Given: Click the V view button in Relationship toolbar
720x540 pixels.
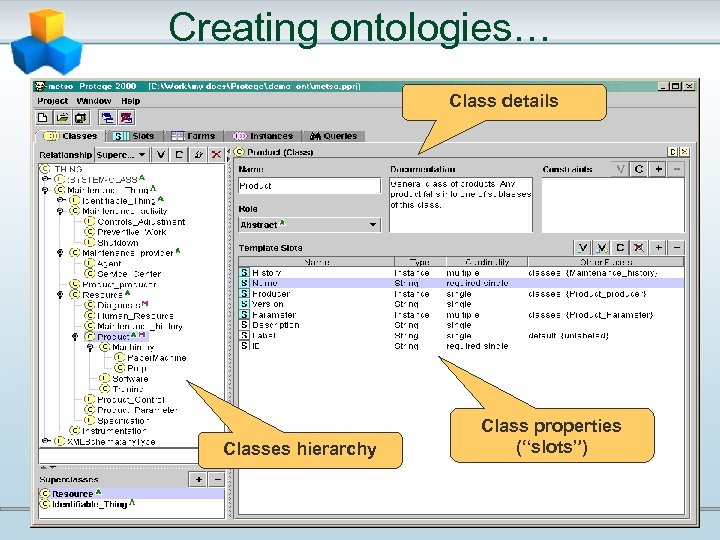Looking at the screenshot, I should pos(160,155).
